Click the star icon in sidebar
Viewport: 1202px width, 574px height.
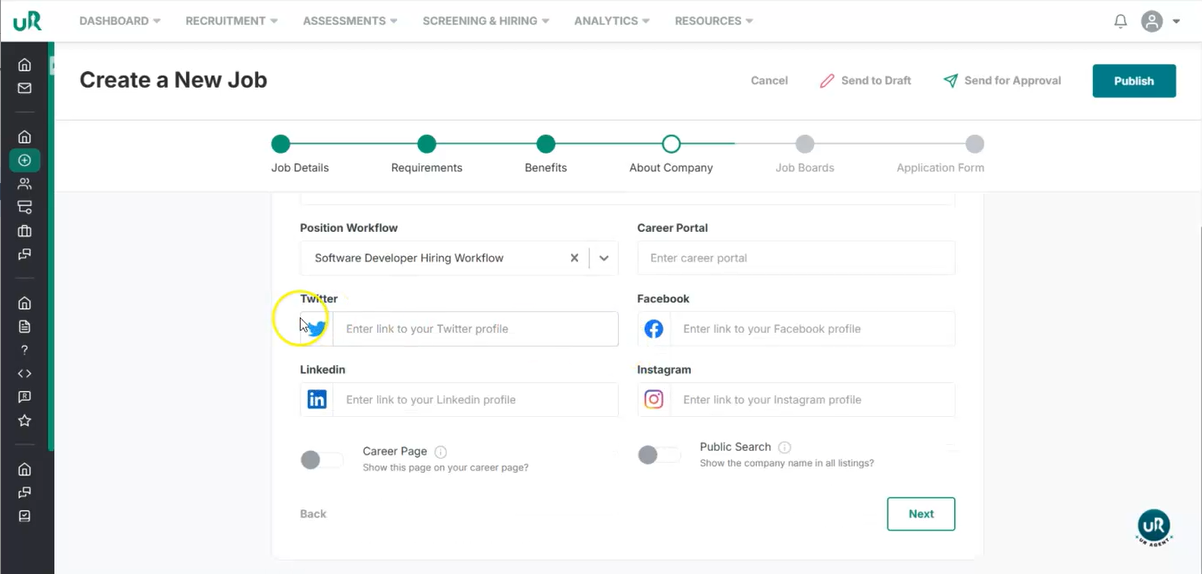click(x=25, y=421)
